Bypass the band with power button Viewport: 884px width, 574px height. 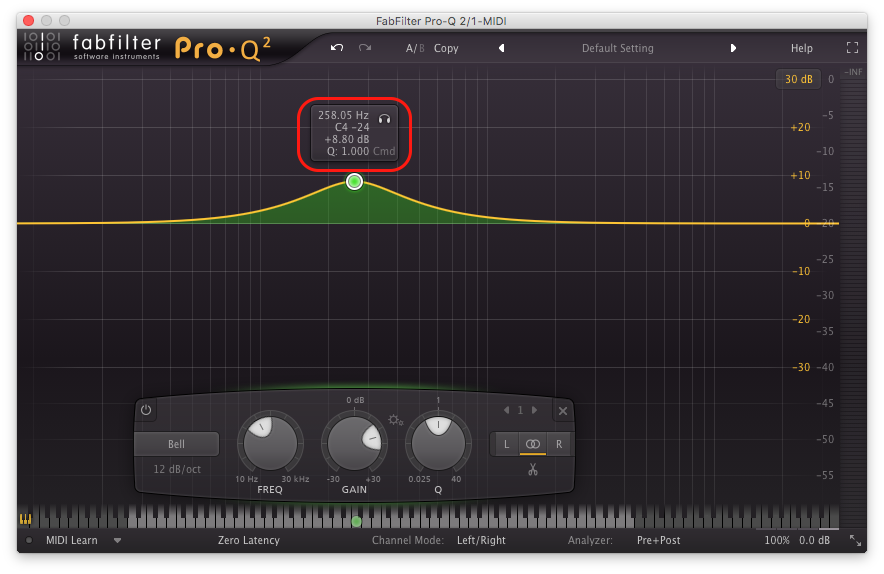coord(146,410)
